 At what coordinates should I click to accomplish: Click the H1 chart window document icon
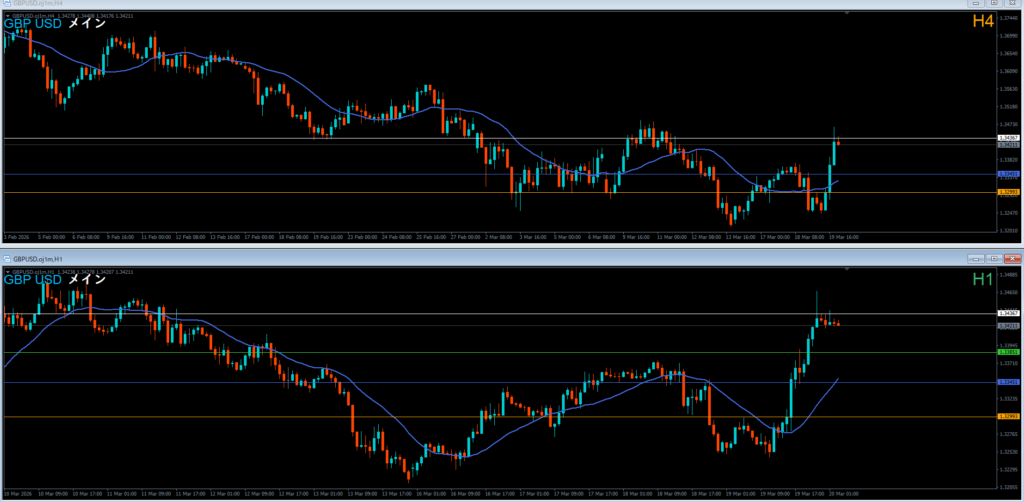(8, 258)
